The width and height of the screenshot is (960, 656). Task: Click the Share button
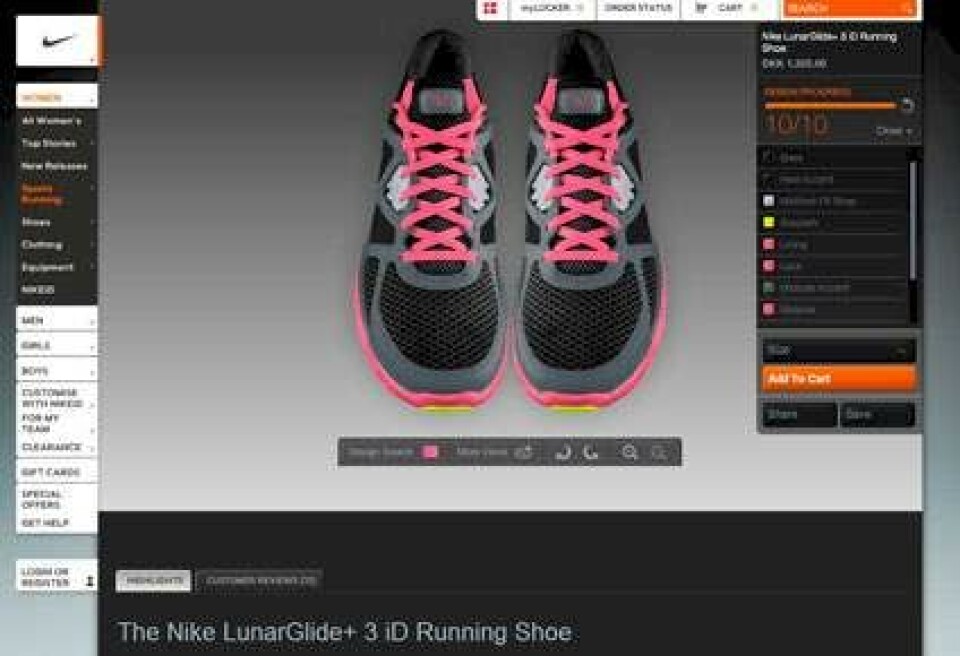(x=799, y=415)
